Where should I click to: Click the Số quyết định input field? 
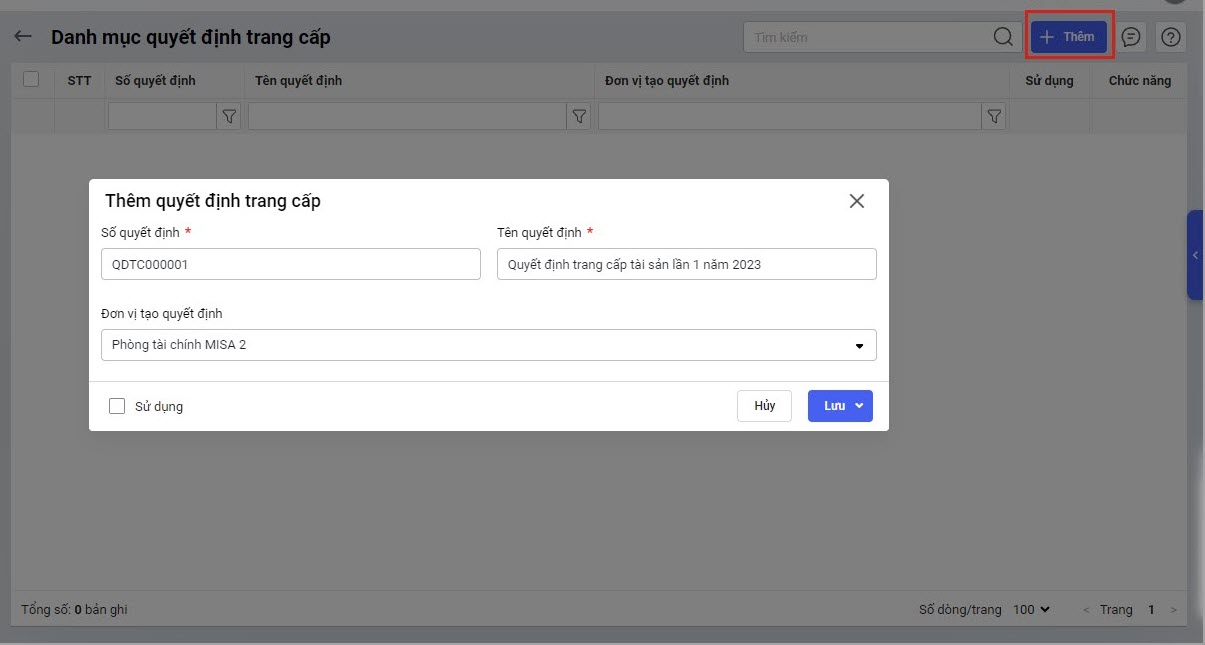click(x=290, y=265)
